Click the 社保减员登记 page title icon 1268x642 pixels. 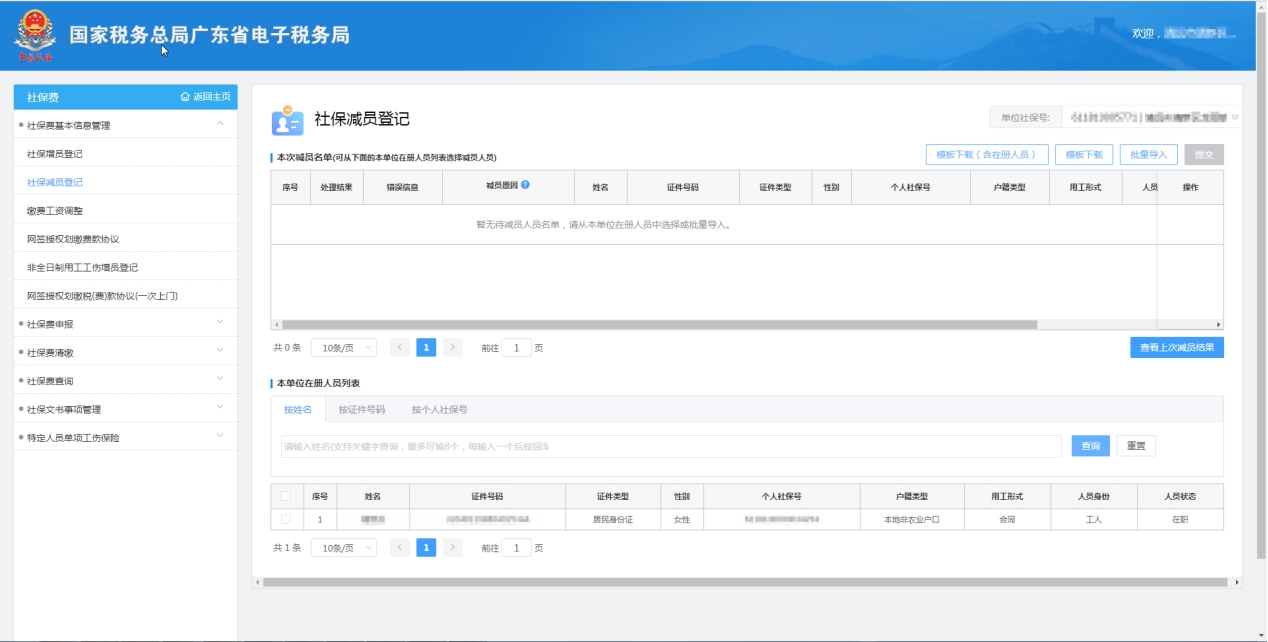(287, 120)
